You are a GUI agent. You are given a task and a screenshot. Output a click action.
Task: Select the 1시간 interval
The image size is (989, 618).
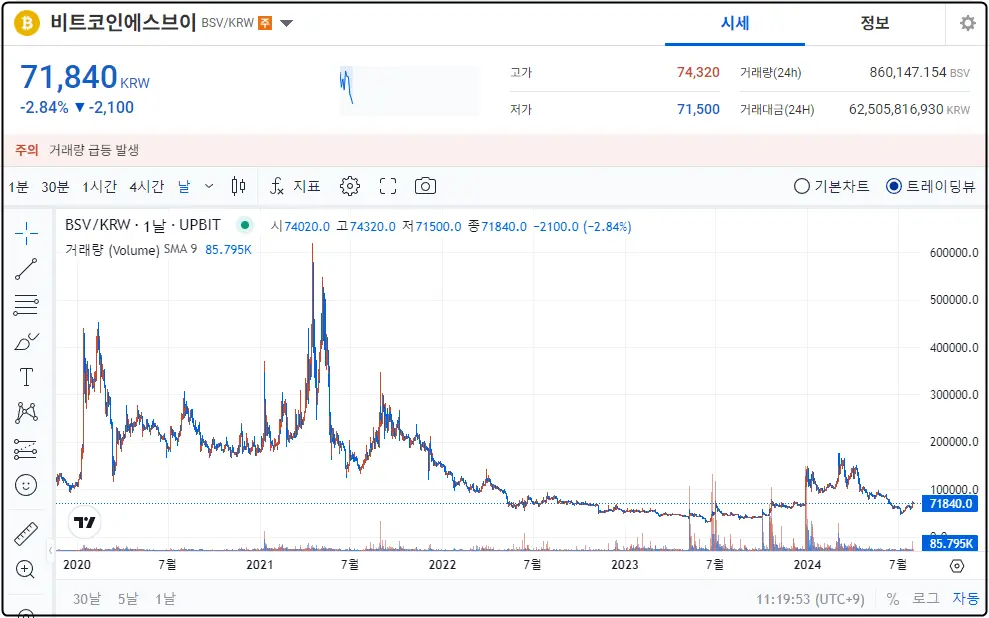coord(99,186)
